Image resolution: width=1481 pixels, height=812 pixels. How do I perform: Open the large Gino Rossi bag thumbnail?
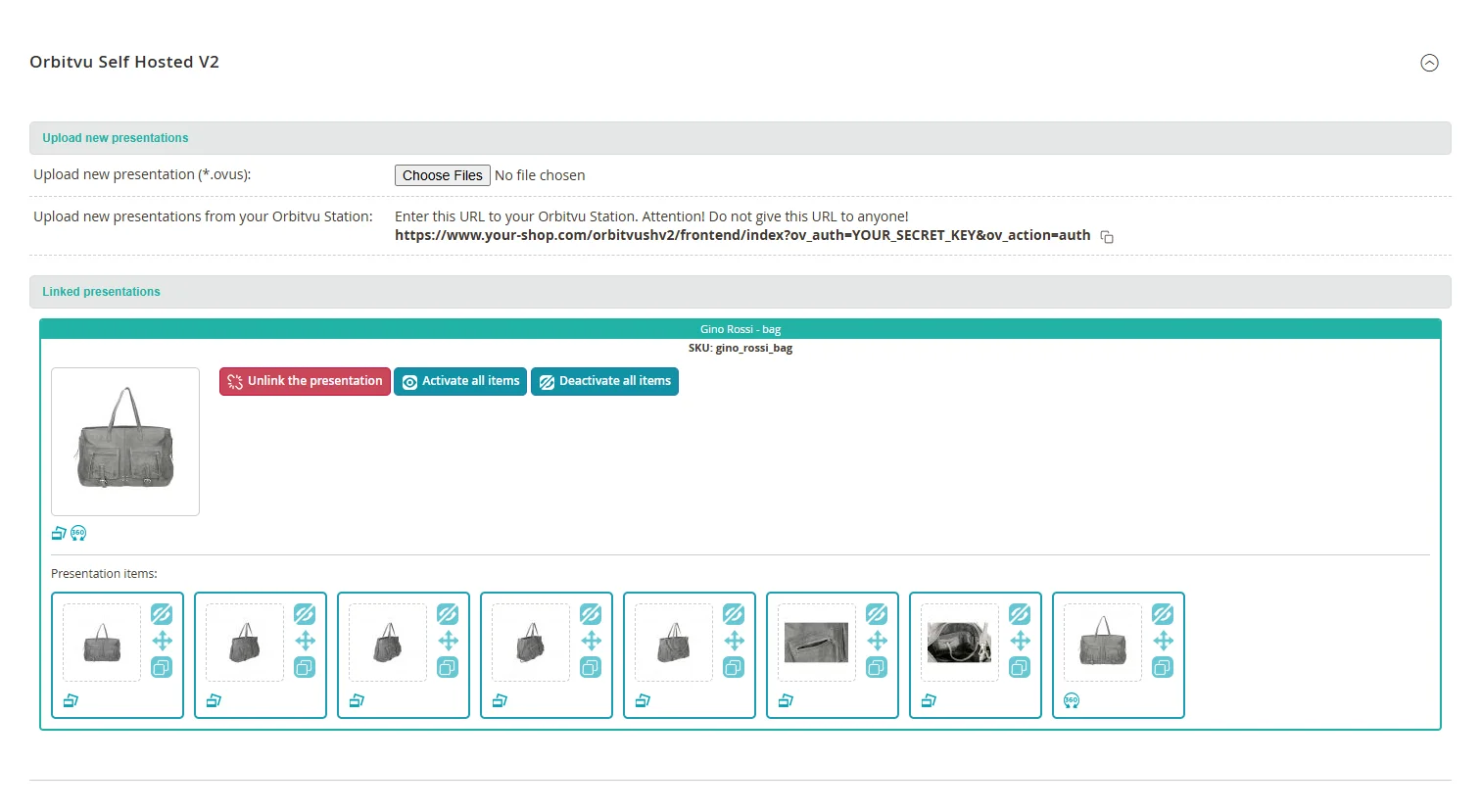(x=125, y=442)
